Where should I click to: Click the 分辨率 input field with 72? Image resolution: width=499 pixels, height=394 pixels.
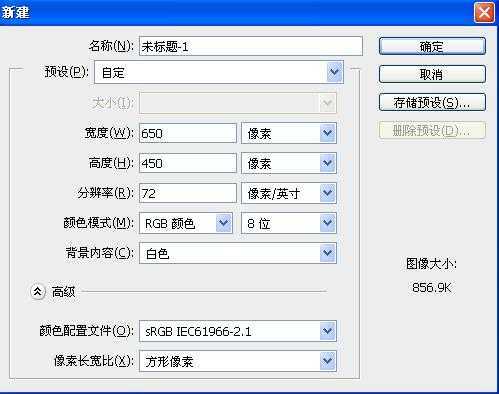point(188,193)
